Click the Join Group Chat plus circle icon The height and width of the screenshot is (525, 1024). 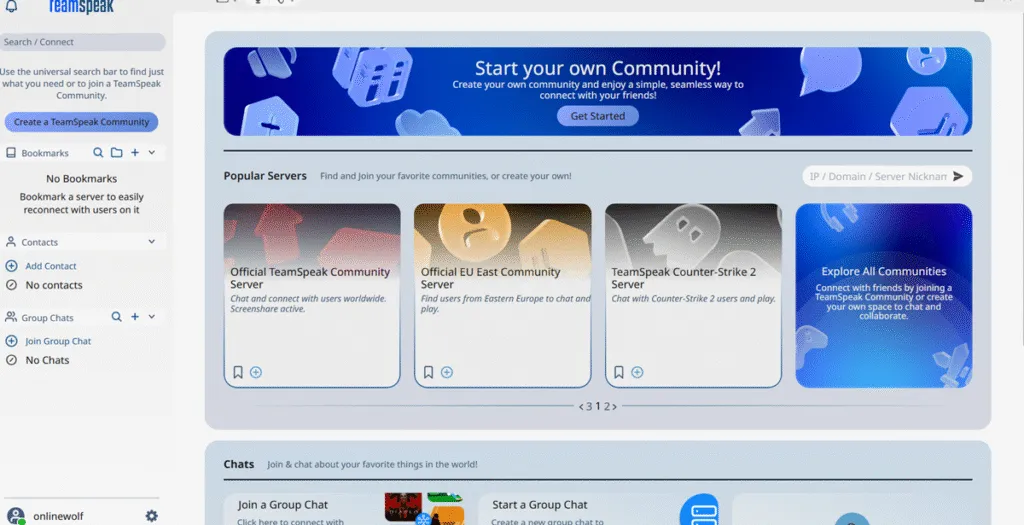click(11, 341)
